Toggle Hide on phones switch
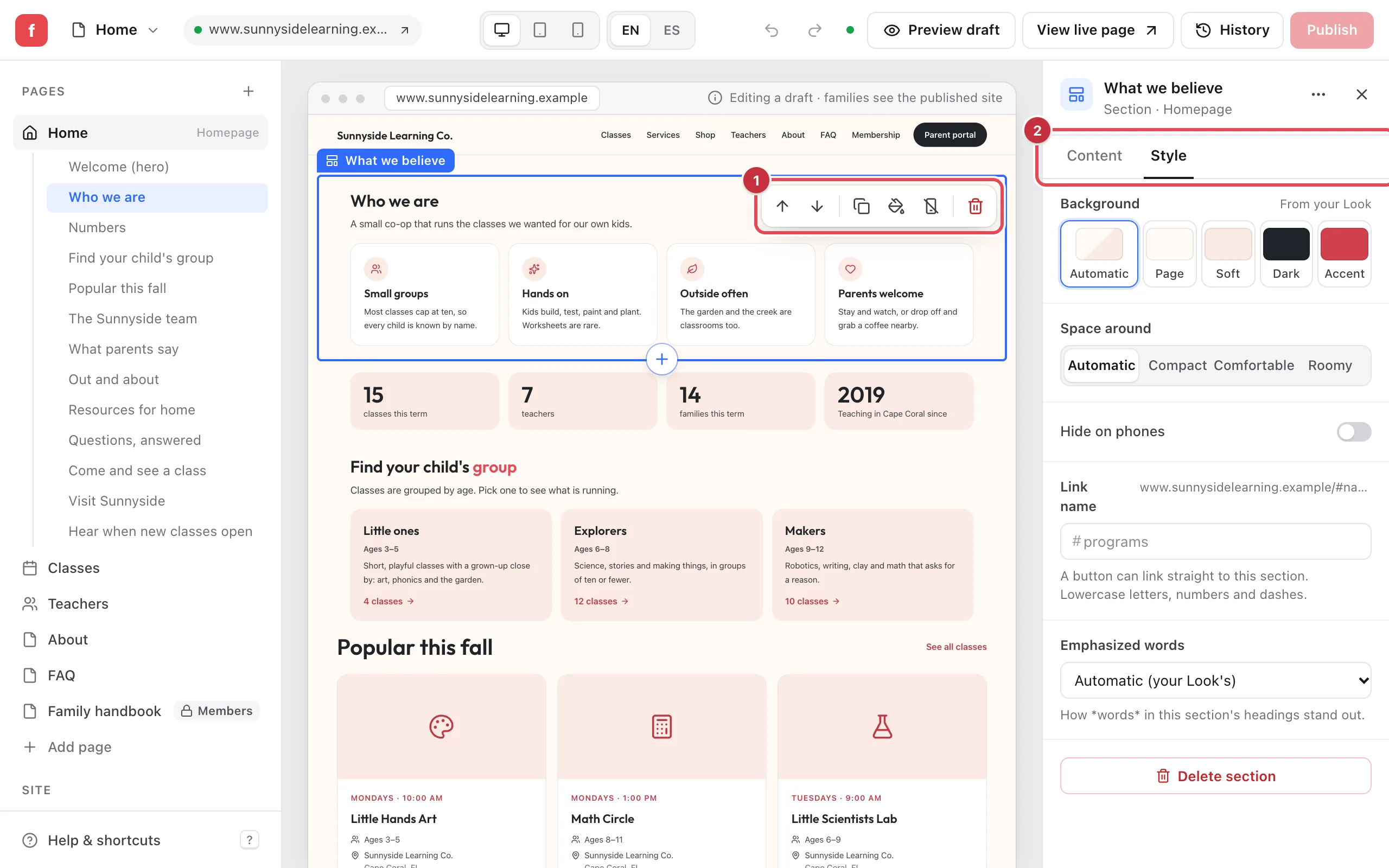The width and height of the screenshot is (1389, 868). tap(1353, 432)
